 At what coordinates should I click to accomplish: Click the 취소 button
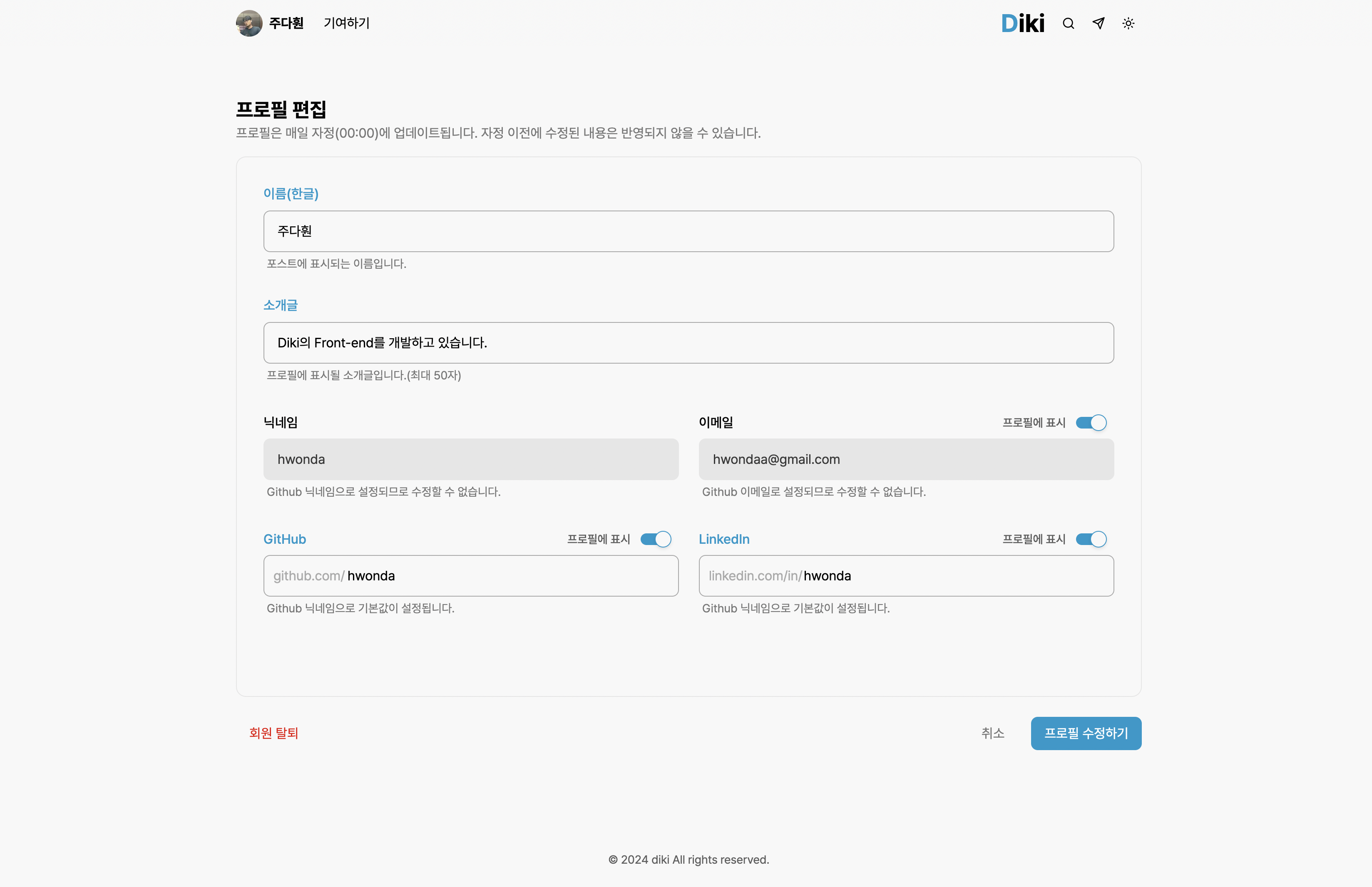992,733
